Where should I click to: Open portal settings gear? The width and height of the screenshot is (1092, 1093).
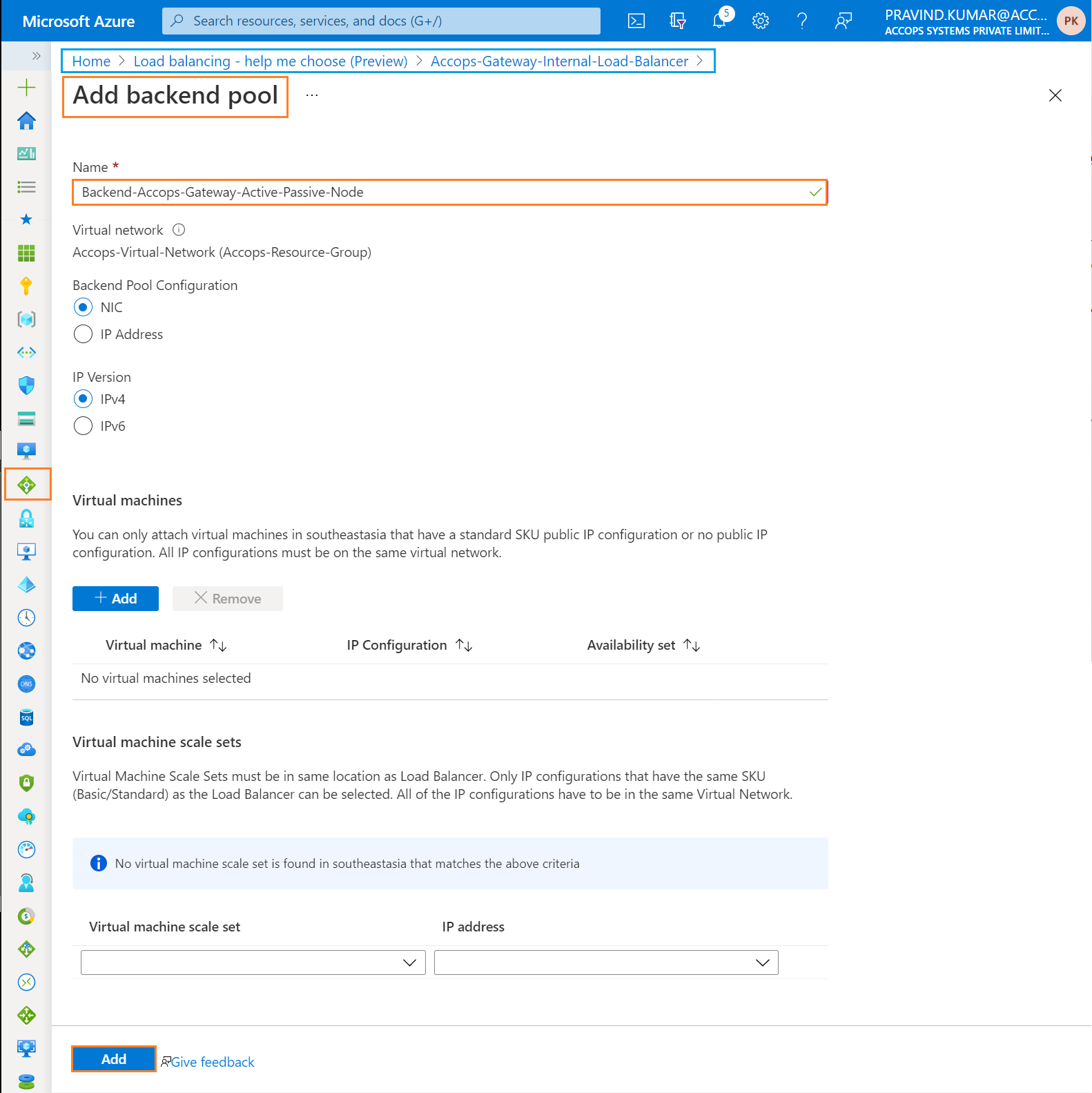(761, 21)
